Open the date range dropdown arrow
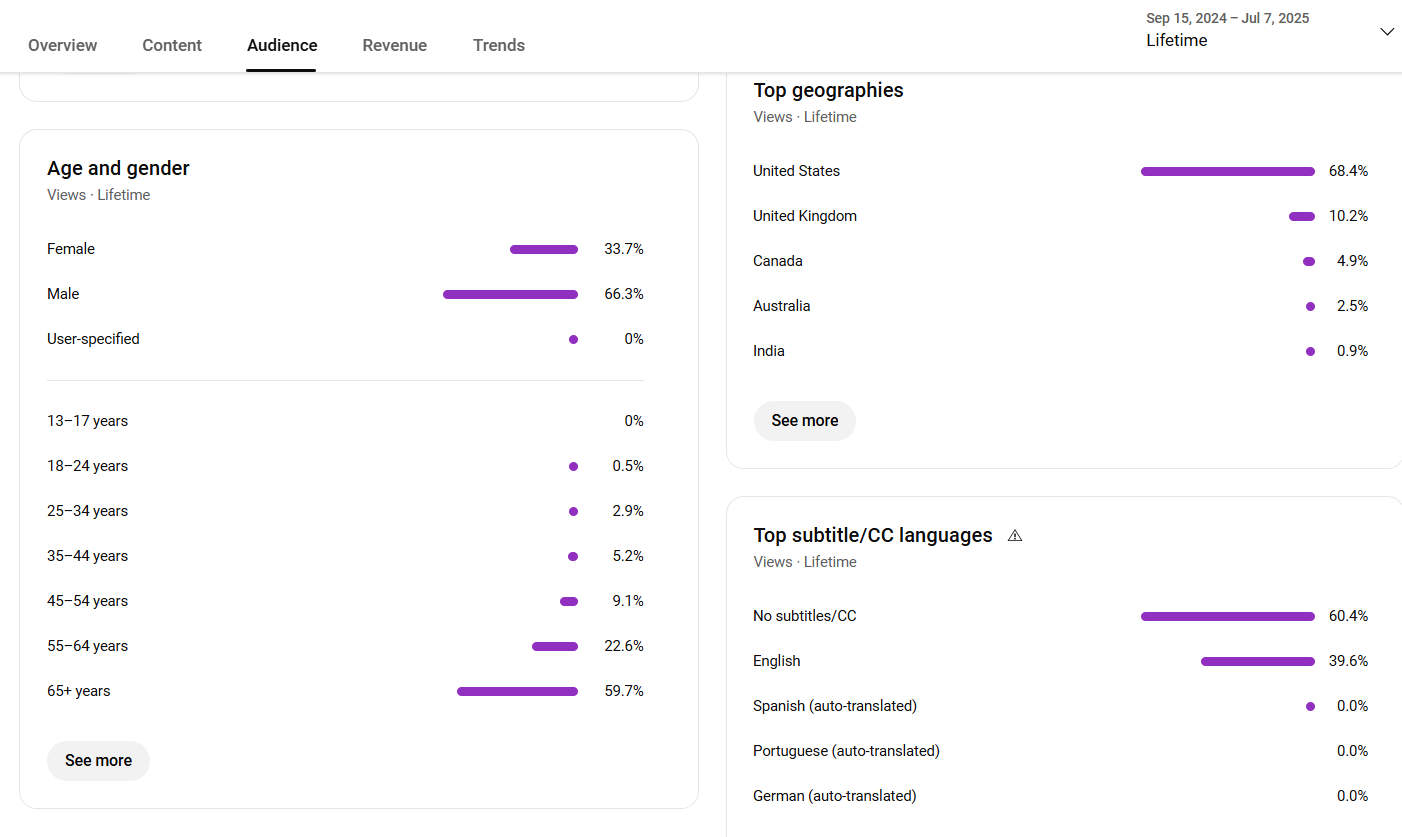Viewport: 1402px width, 837px height. tap(1386, 32)
